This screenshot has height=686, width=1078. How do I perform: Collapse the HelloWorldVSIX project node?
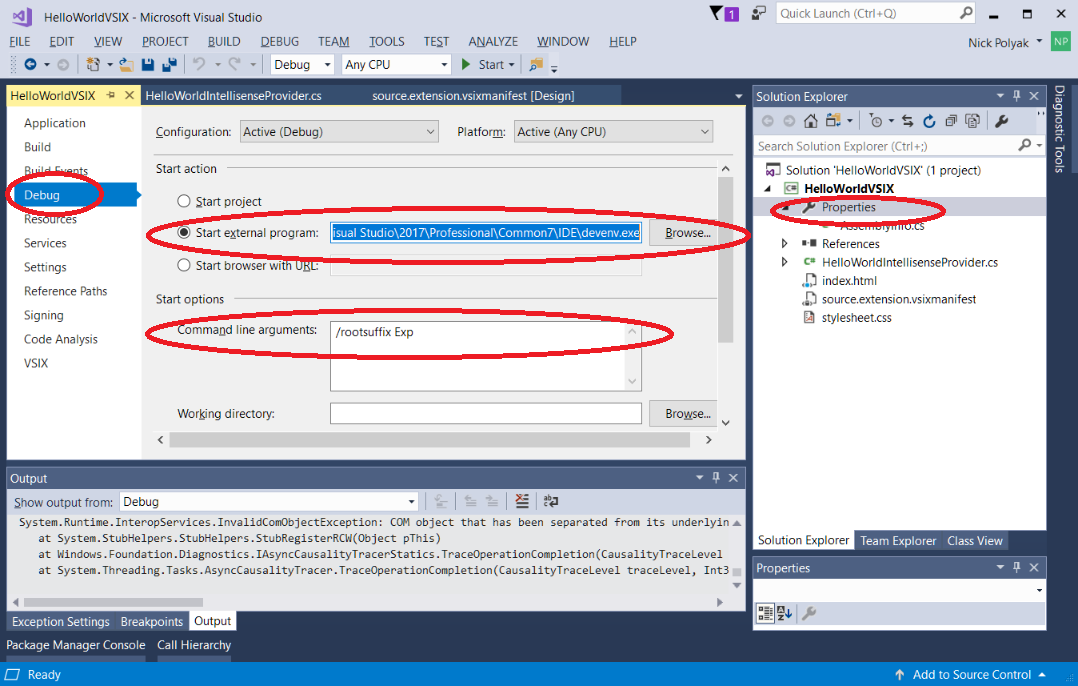(768, 188)
